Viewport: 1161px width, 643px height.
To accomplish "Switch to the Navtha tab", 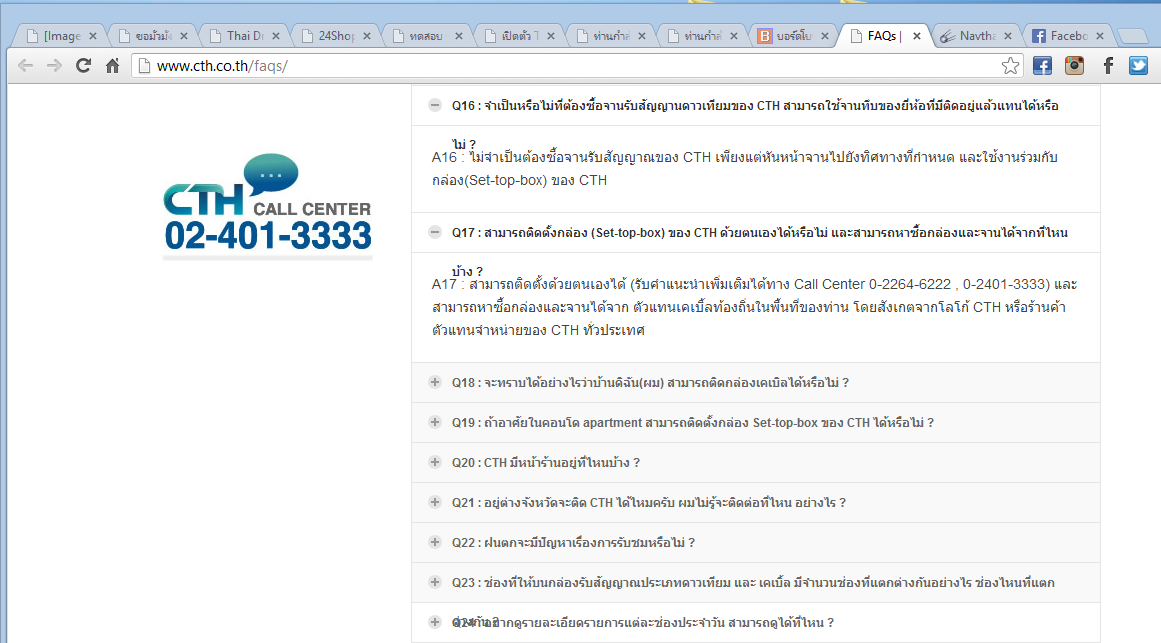I will [x=977, y=36].
